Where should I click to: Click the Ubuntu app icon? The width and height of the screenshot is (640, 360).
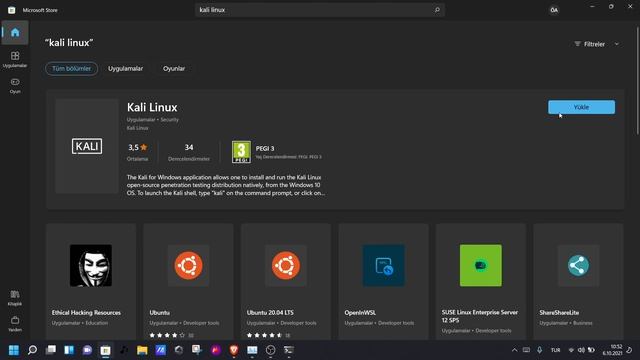pyautogui.click(x=188, y=265)
